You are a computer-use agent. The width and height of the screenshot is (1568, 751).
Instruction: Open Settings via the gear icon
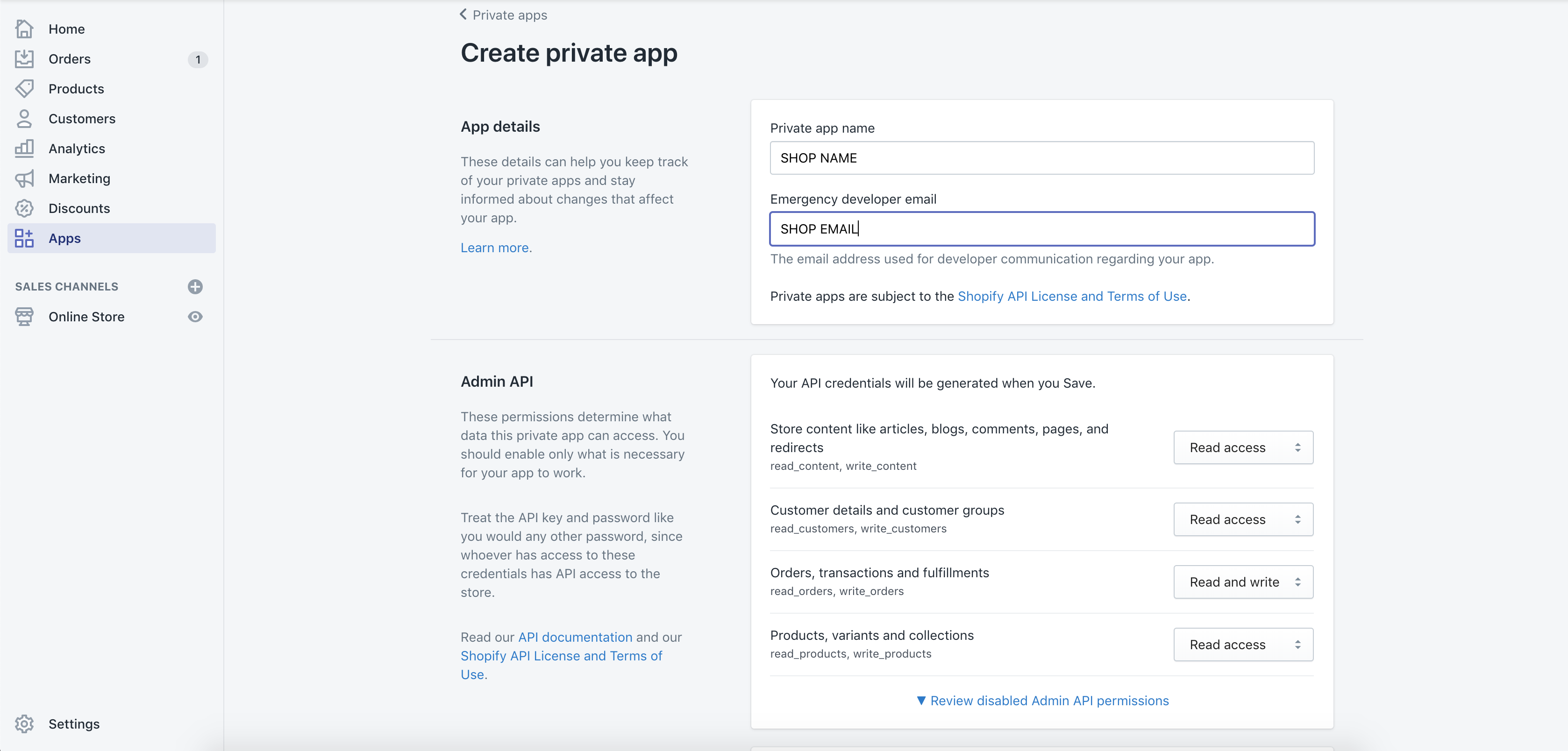pyautogui.click(x=24, y=723)
